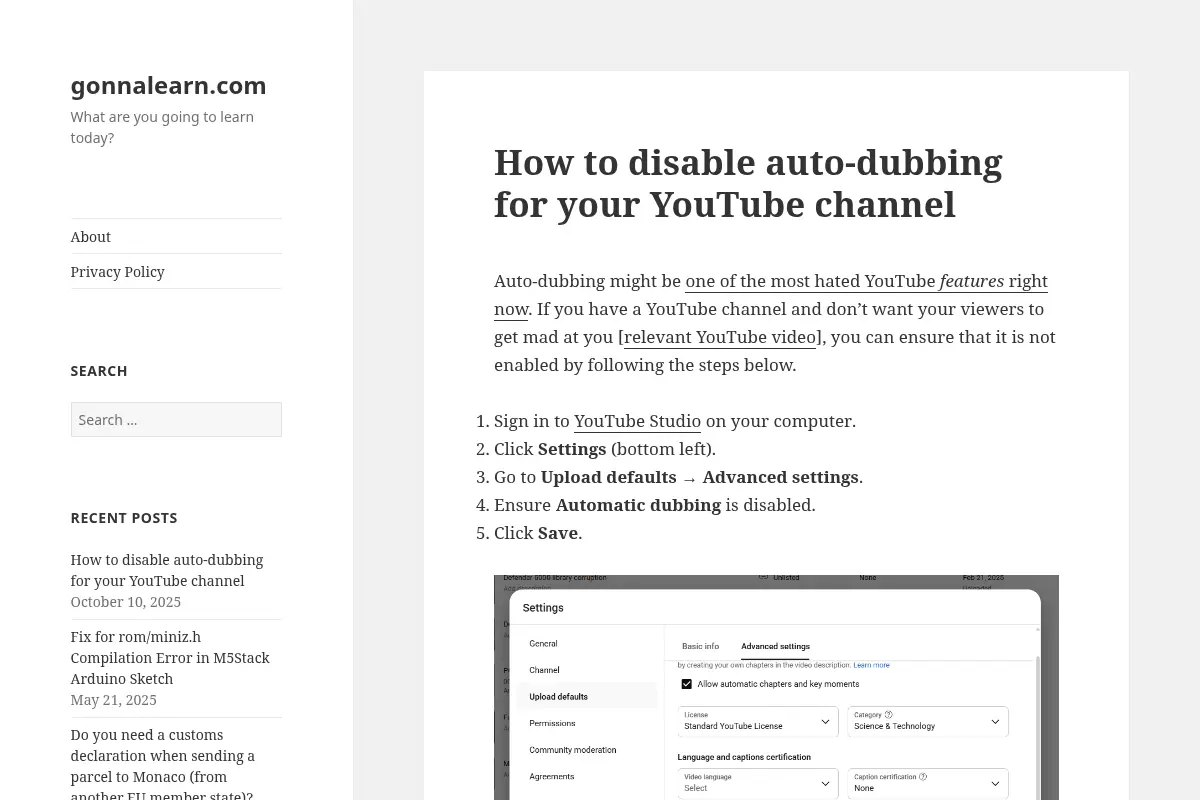Click the 'May 21, 2025' post date

point(113,700)
